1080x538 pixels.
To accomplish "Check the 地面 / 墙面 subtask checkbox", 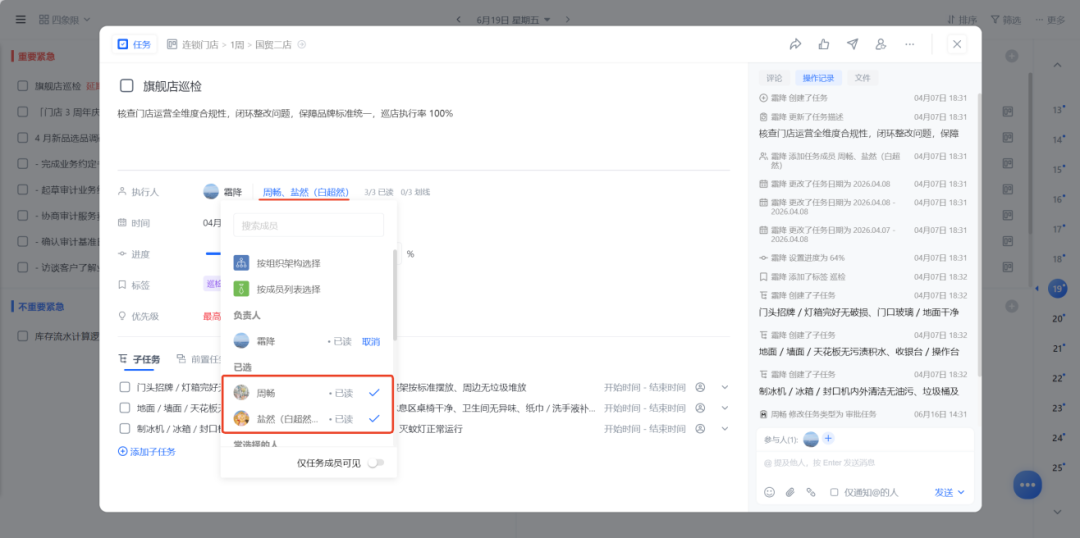I will pos(125,408).
